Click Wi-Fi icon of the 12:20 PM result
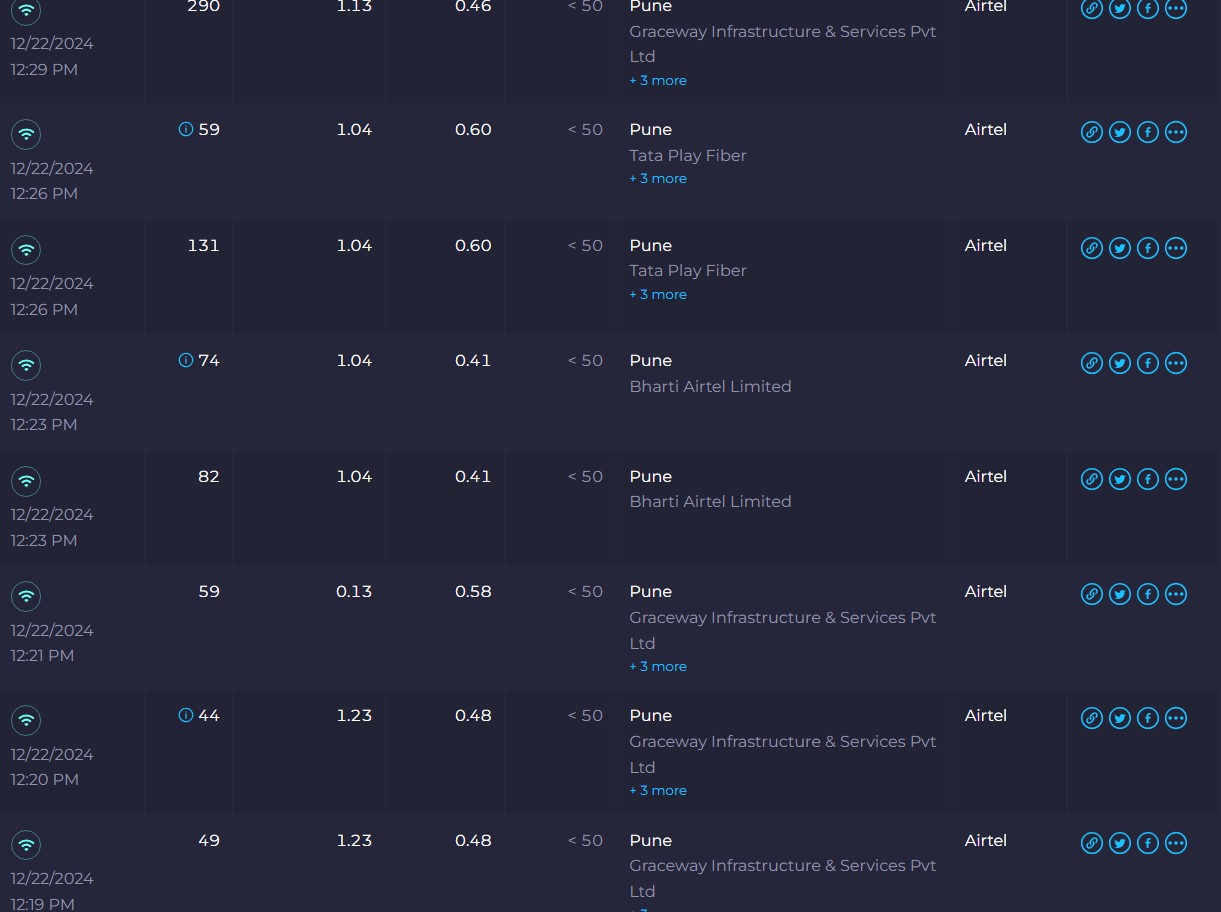The image size is (1221, 912). (x=26, y=720)
